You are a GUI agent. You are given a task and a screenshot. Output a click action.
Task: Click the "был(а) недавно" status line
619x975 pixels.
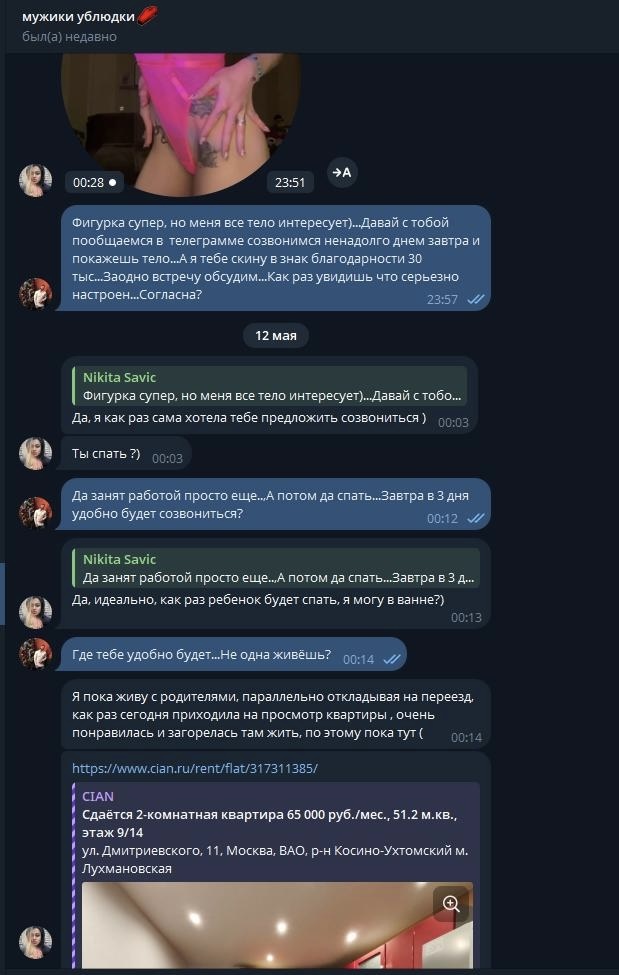(69, 37)
